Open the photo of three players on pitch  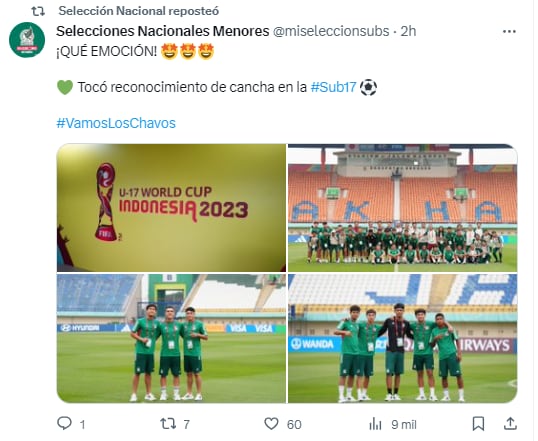171,338
